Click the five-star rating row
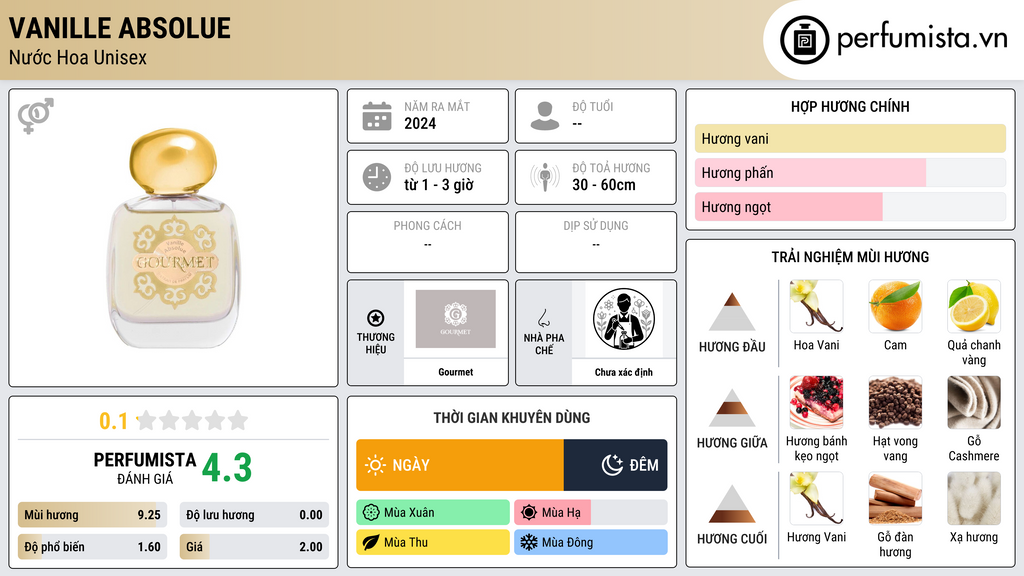1024x576 pixels. [192, 421]
